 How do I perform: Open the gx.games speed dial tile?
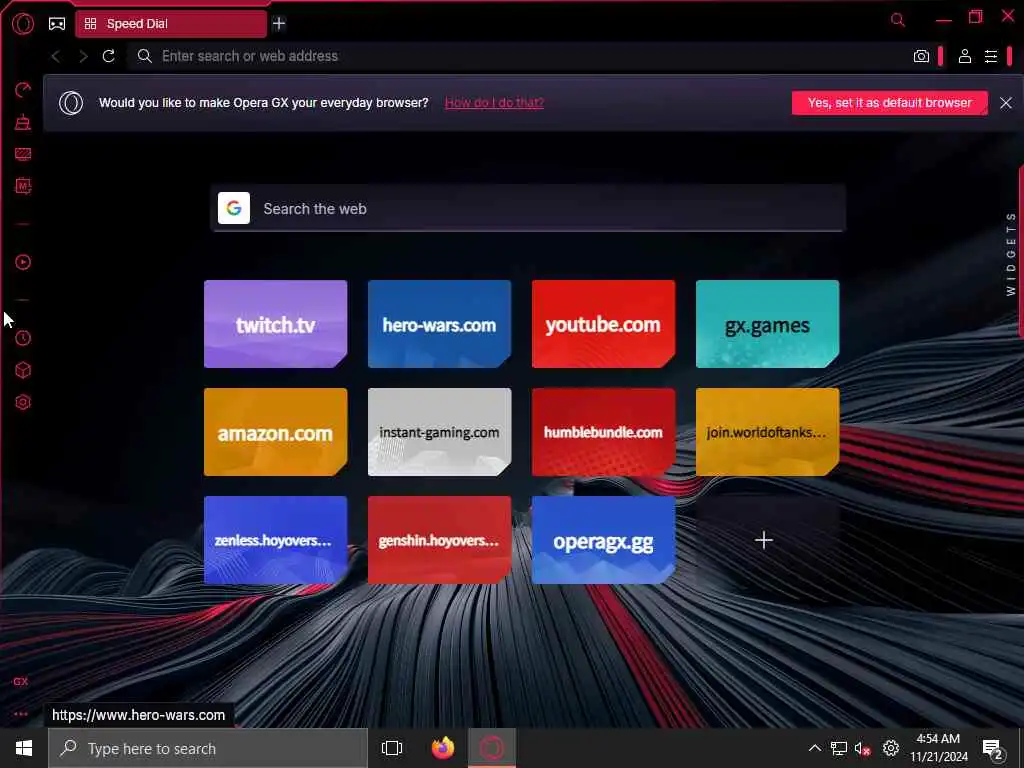pyautogui.click(x=767, y=324)
